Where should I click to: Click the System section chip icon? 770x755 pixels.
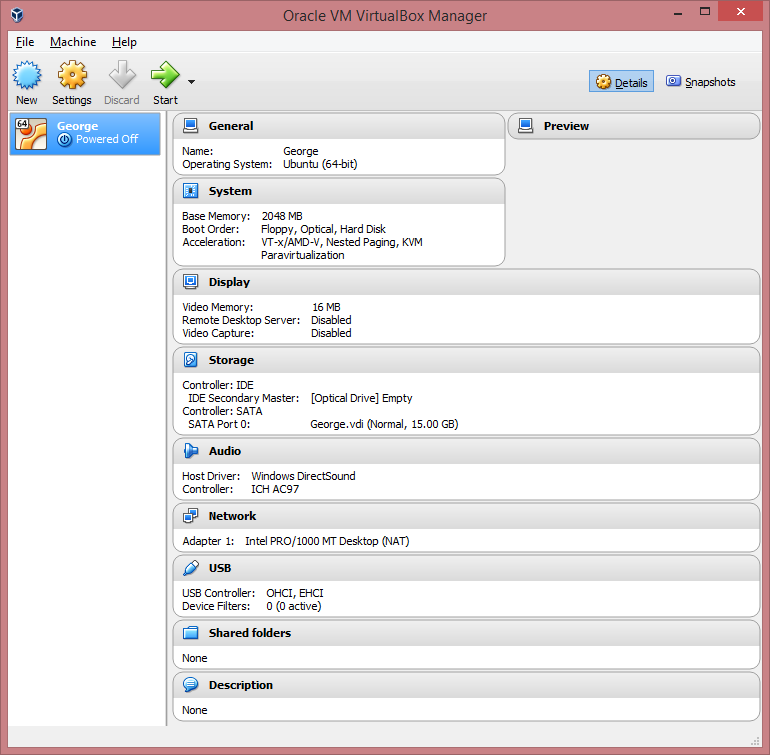point(191,191)
